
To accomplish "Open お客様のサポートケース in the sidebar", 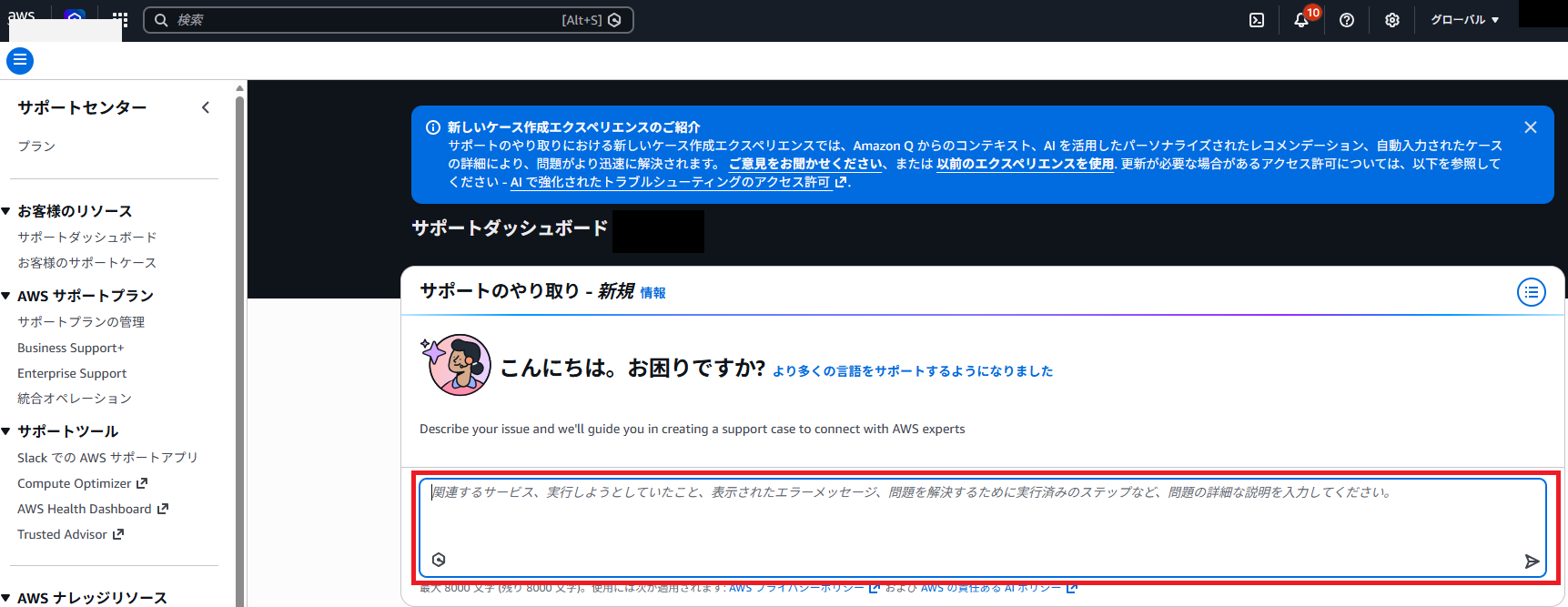I will coord(87,263).
